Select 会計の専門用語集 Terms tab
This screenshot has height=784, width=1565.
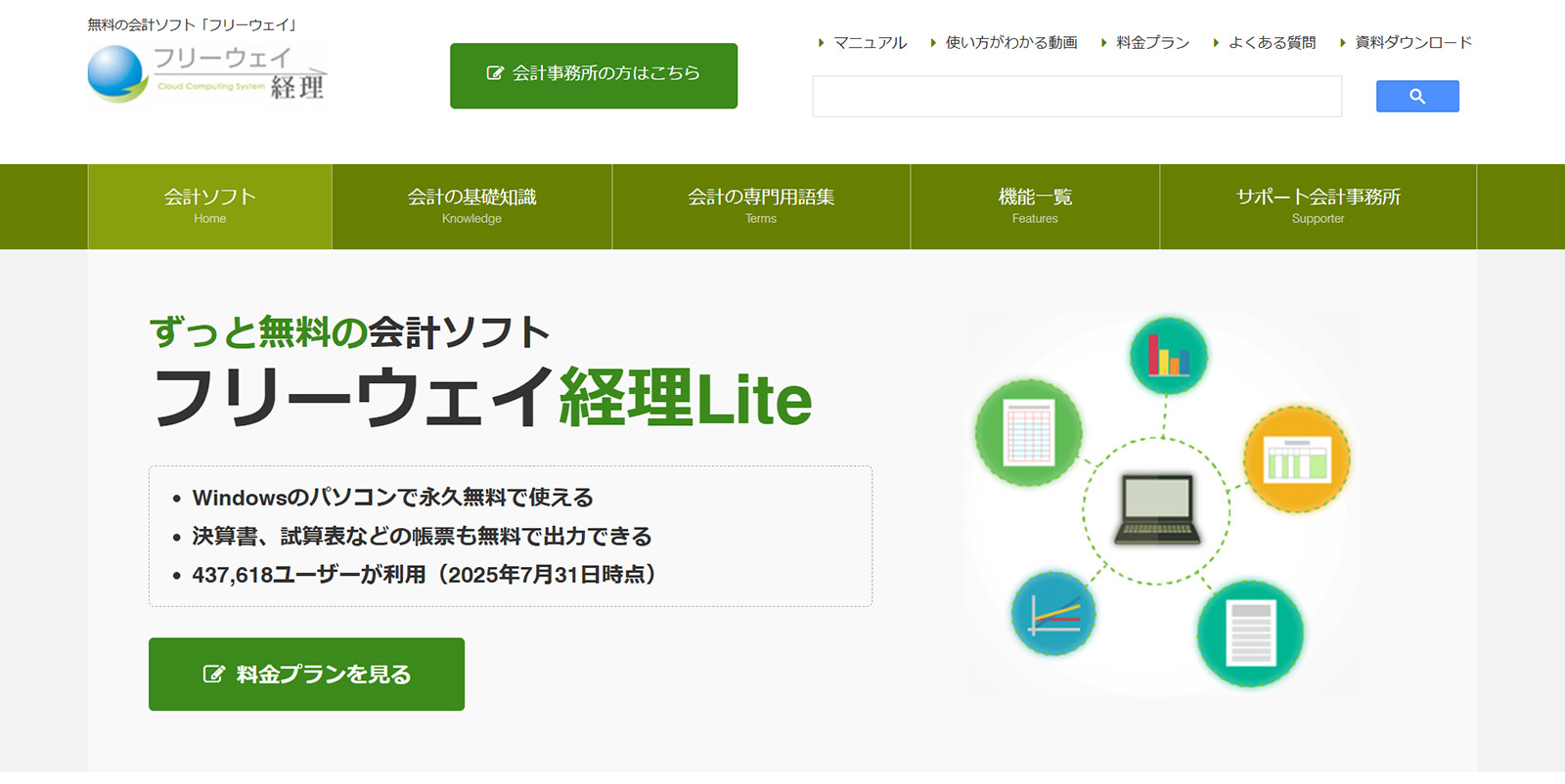pos(761,206)
